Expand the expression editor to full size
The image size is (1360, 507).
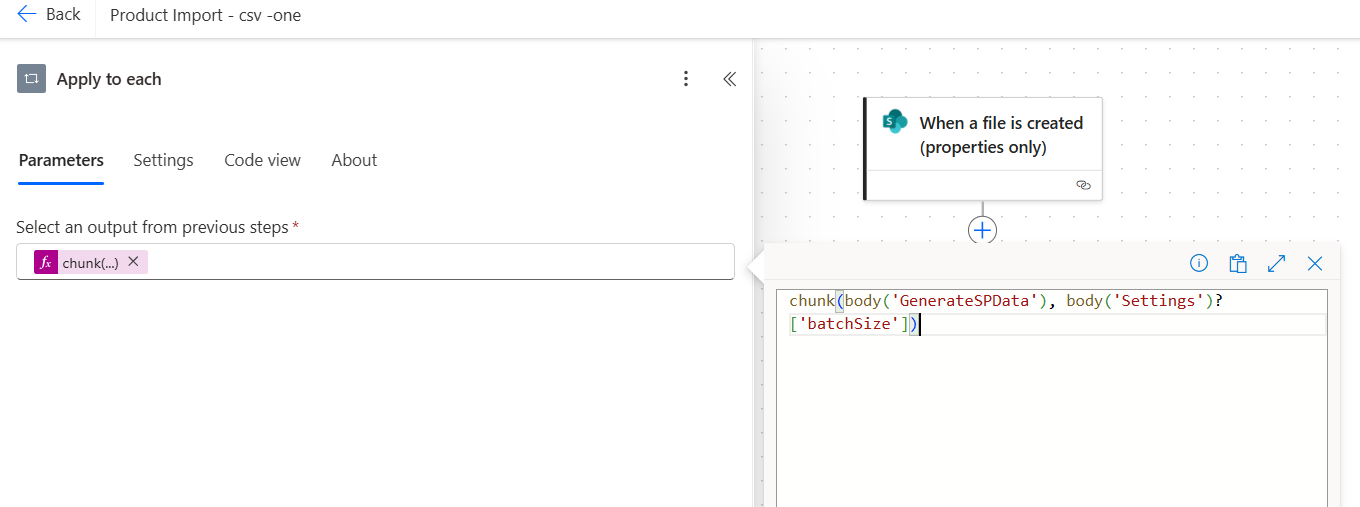[1276, 263]
